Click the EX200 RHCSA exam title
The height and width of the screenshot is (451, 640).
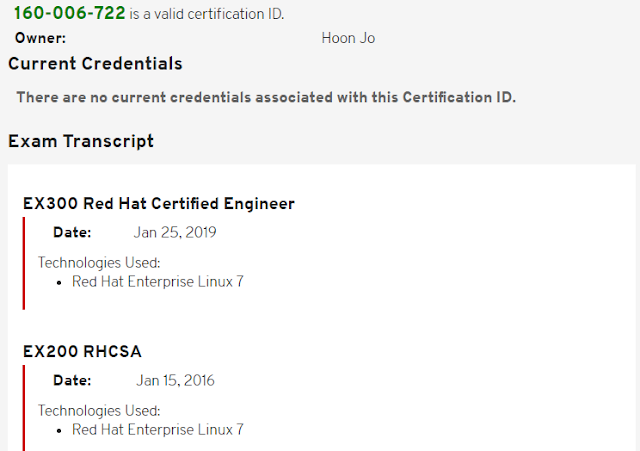[x=82, y=351]
